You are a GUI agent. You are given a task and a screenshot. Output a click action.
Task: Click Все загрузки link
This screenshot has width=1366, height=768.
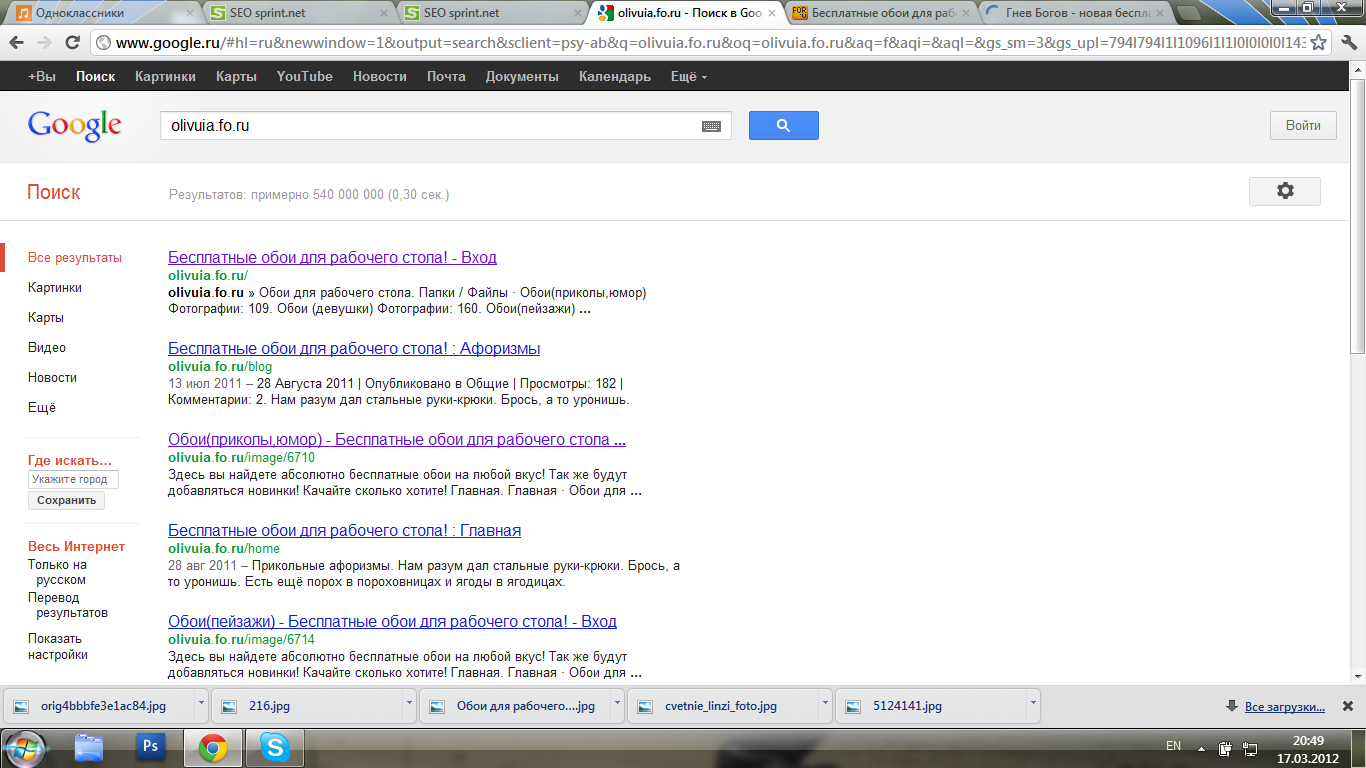pyautogui.click(x=1285, y=707)
